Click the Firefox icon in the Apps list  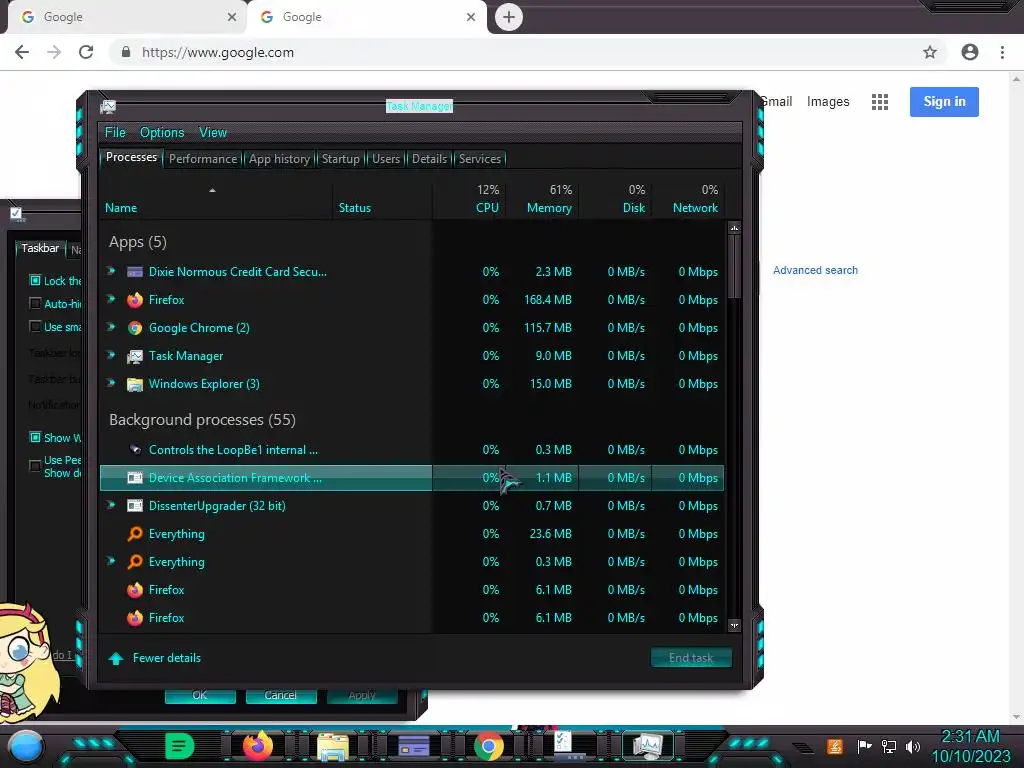(x=135, y=300)
